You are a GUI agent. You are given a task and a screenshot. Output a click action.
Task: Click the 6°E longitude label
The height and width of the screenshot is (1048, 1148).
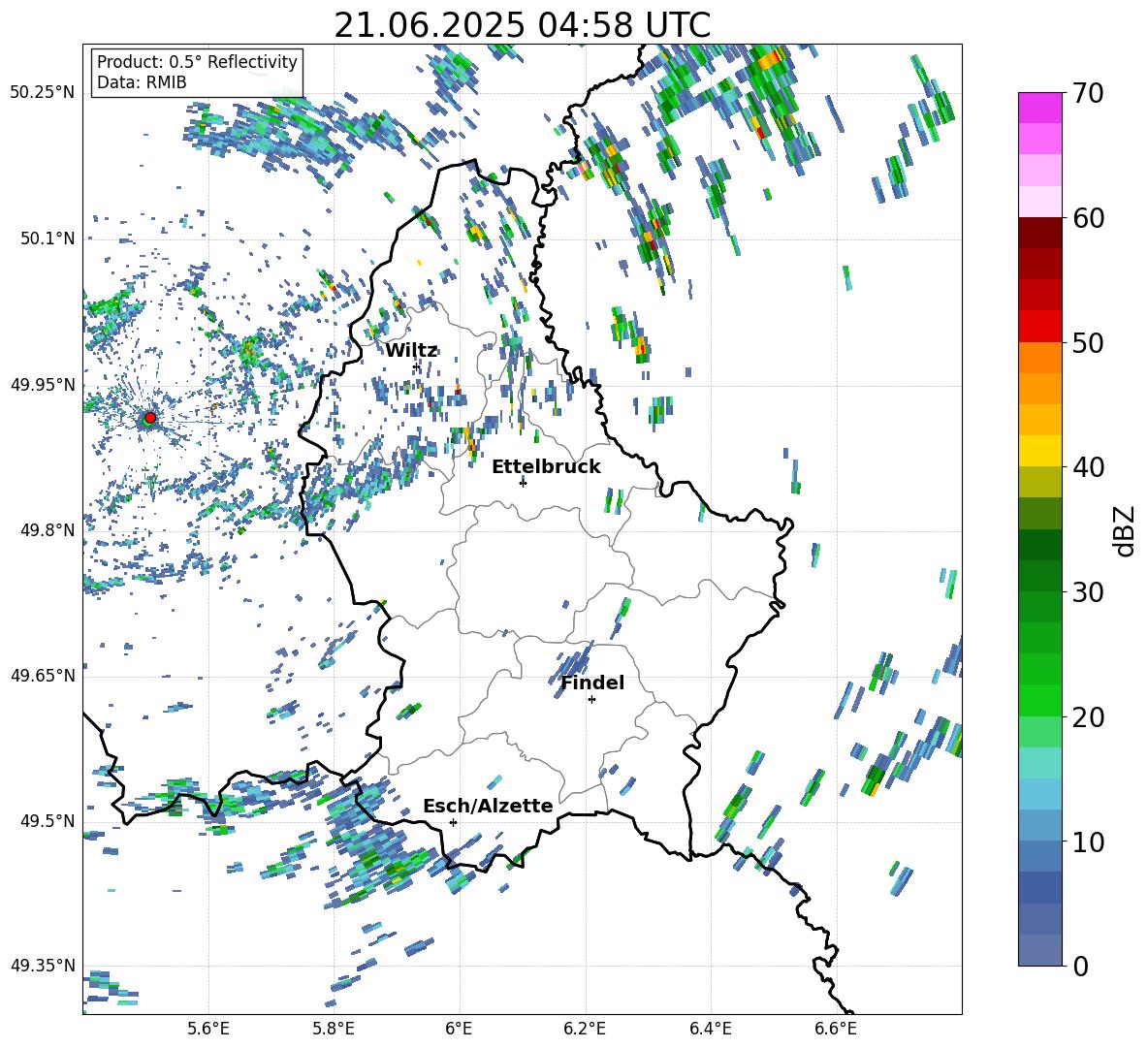tap(459, 1029)
